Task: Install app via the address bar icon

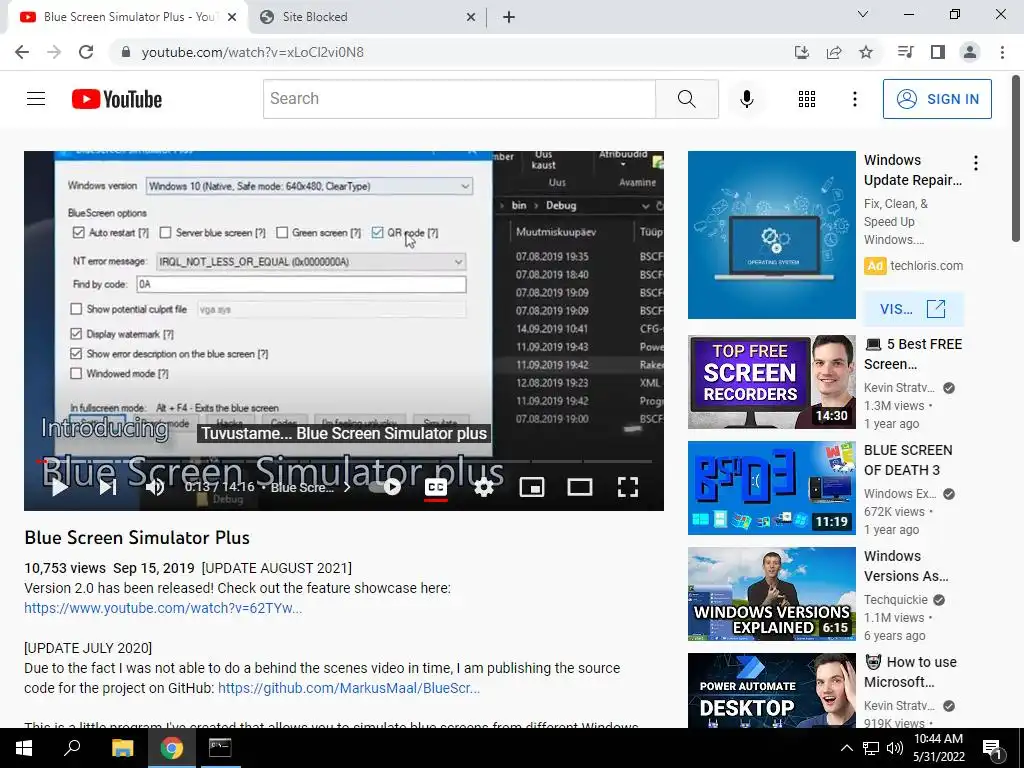Action: tap(801, 52)
